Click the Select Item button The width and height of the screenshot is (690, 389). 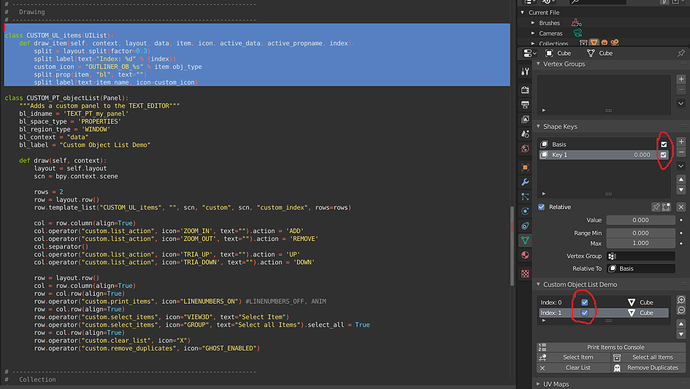573,357
